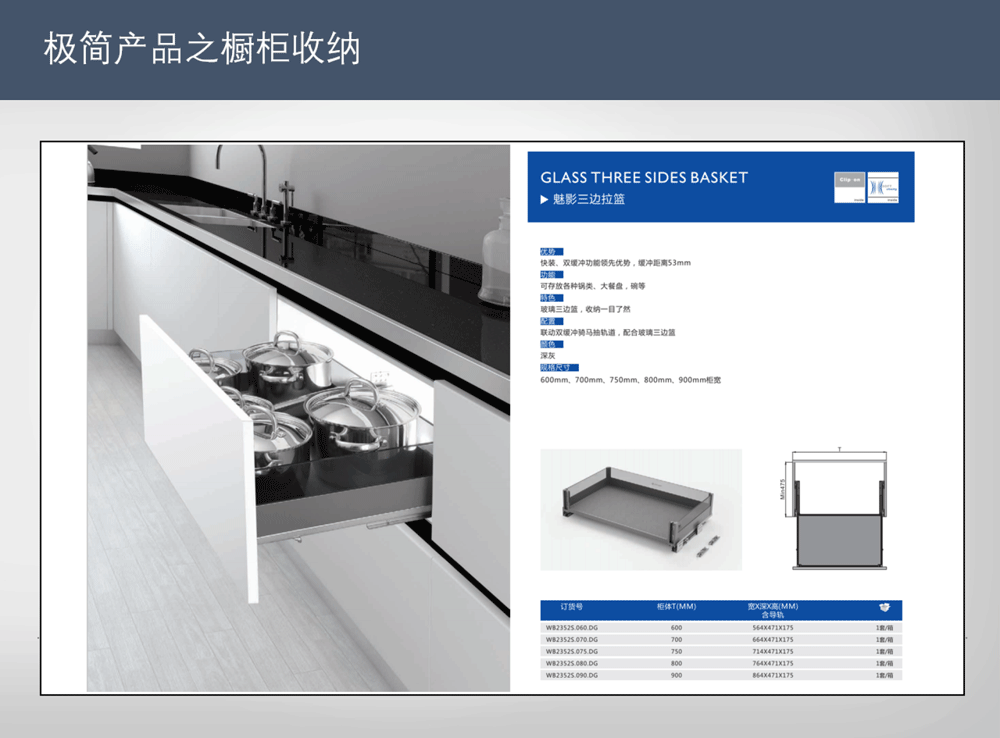Click the line 玻璃三边篮，收纳一目了然
The image size is (1000, 738).
pyautogui.click(x=585, y=309)
